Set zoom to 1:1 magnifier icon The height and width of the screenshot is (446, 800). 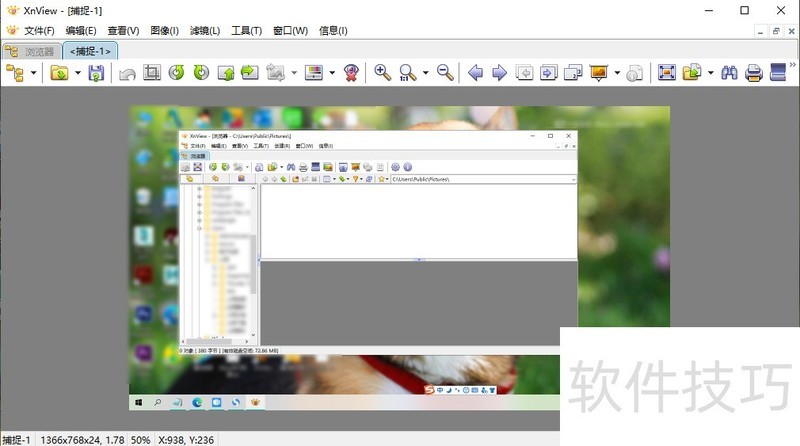[408, 73]
